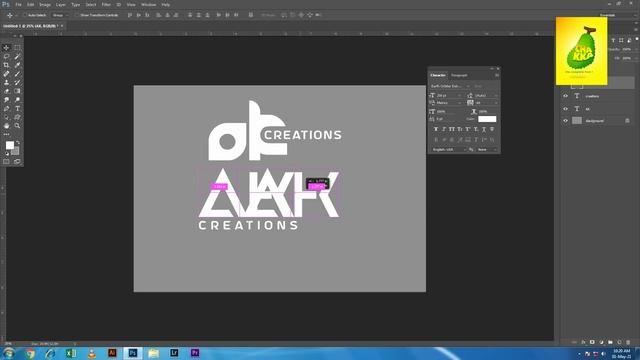
Task: Toggle Quick Mask mode
Action: pos(6,162)
